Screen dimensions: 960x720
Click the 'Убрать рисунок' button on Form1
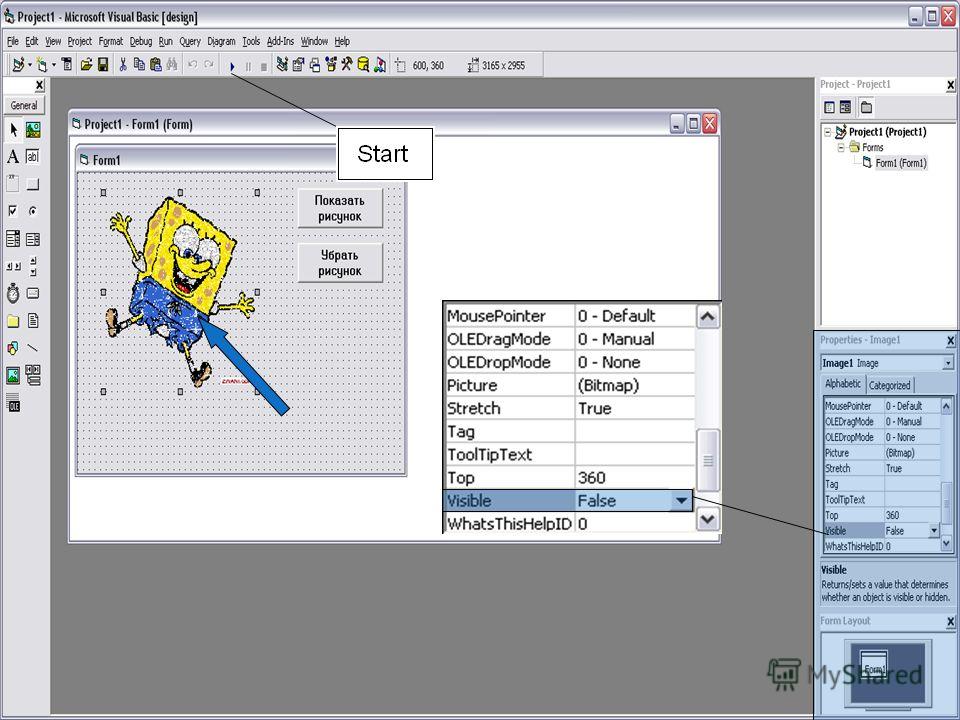340,263
